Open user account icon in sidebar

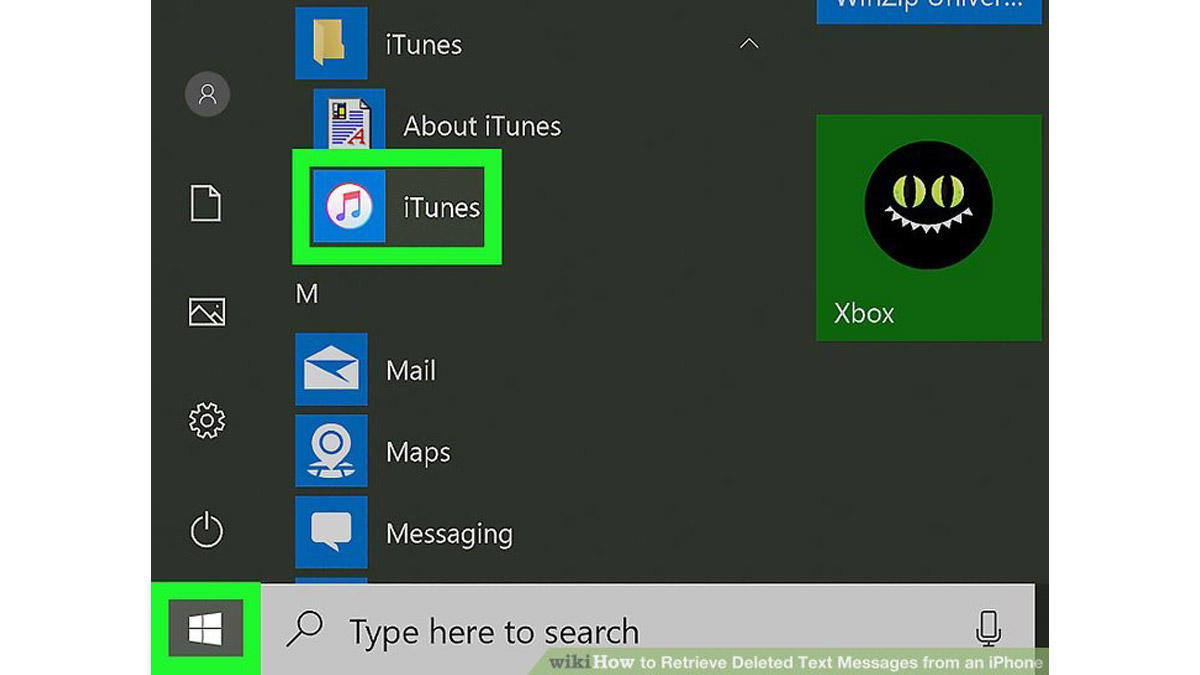pos(207,94)
